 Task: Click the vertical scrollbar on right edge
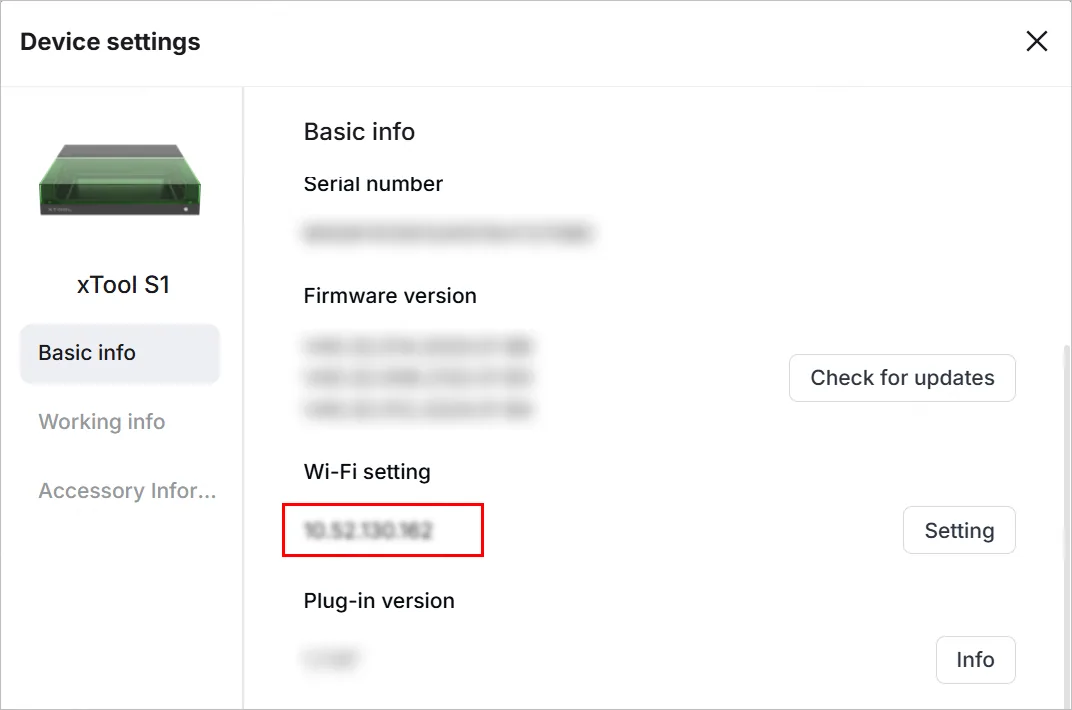point(1066,526)
